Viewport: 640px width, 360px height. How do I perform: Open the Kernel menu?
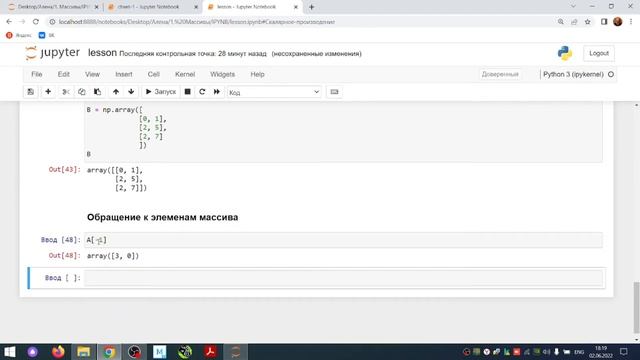[x=185, y=74]
